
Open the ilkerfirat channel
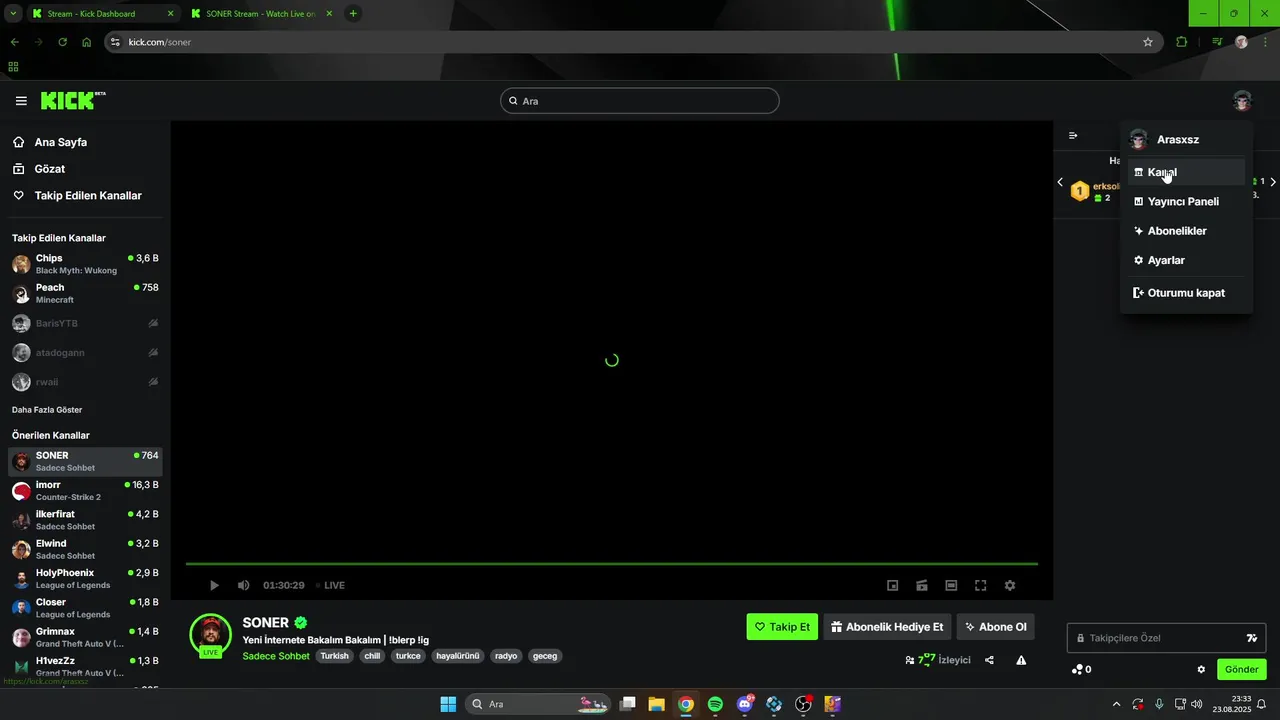(85, 520)
